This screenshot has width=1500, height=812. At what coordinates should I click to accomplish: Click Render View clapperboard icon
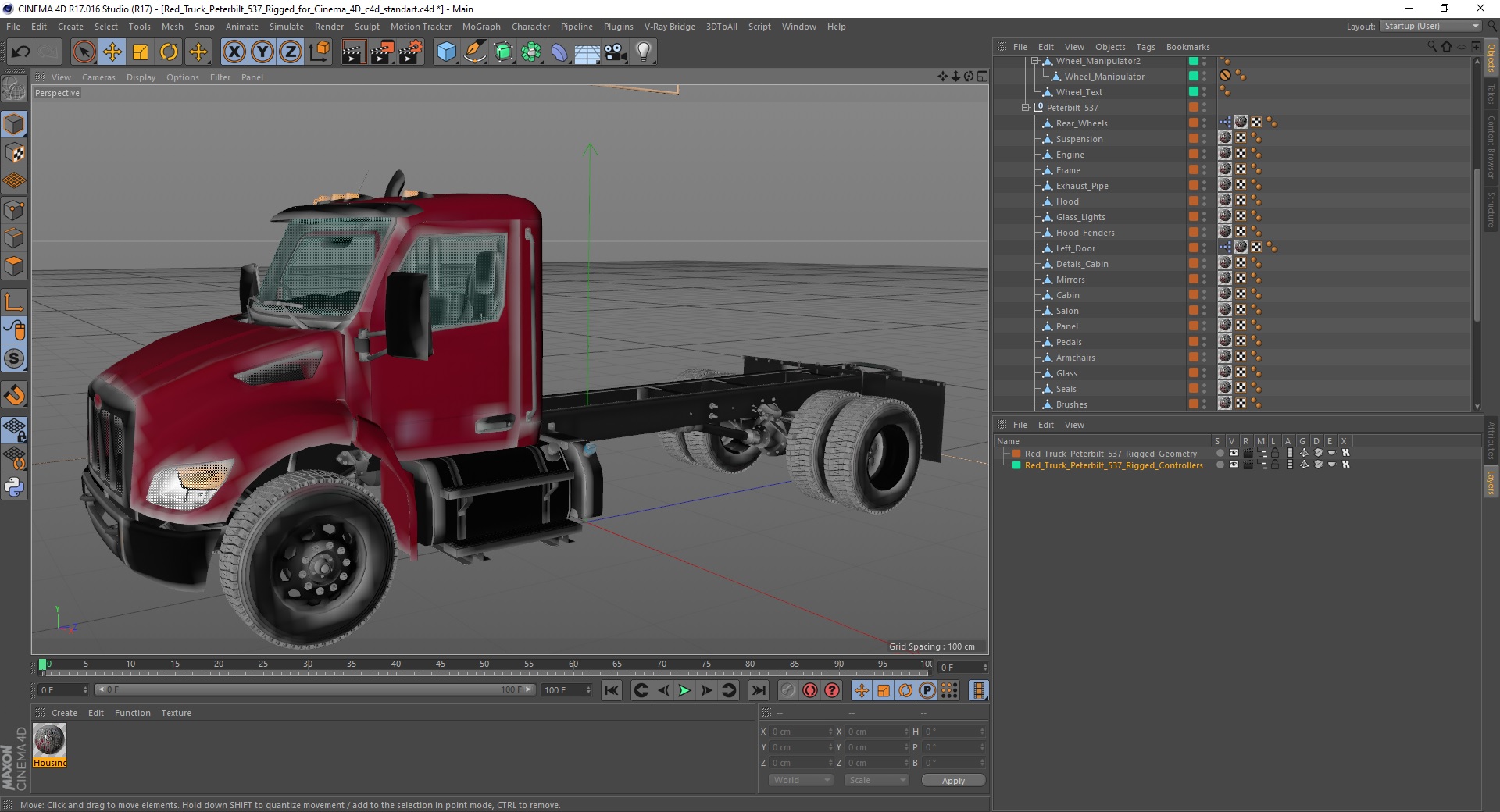[x=353, y=52]
